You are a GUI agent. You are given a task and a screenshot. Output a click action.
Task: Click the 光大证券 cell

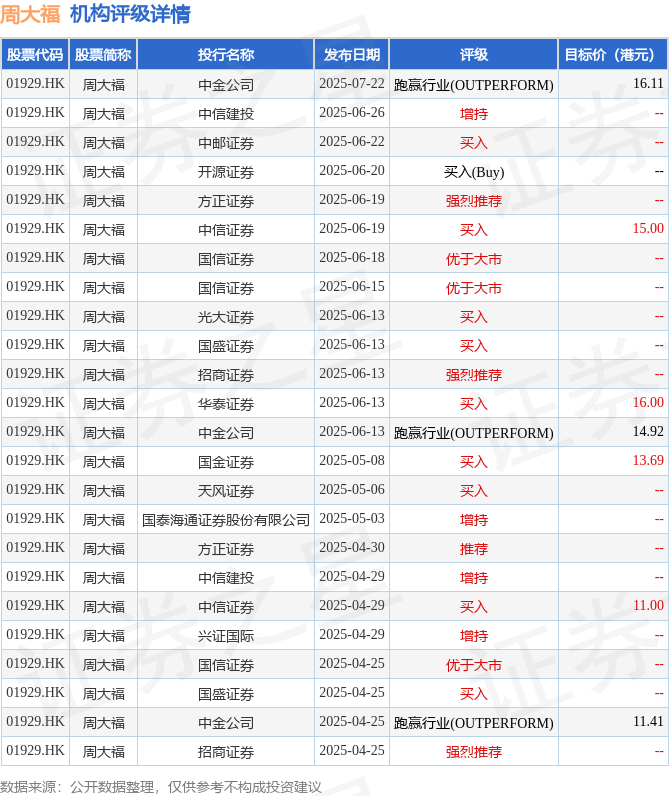click(226, 317)
